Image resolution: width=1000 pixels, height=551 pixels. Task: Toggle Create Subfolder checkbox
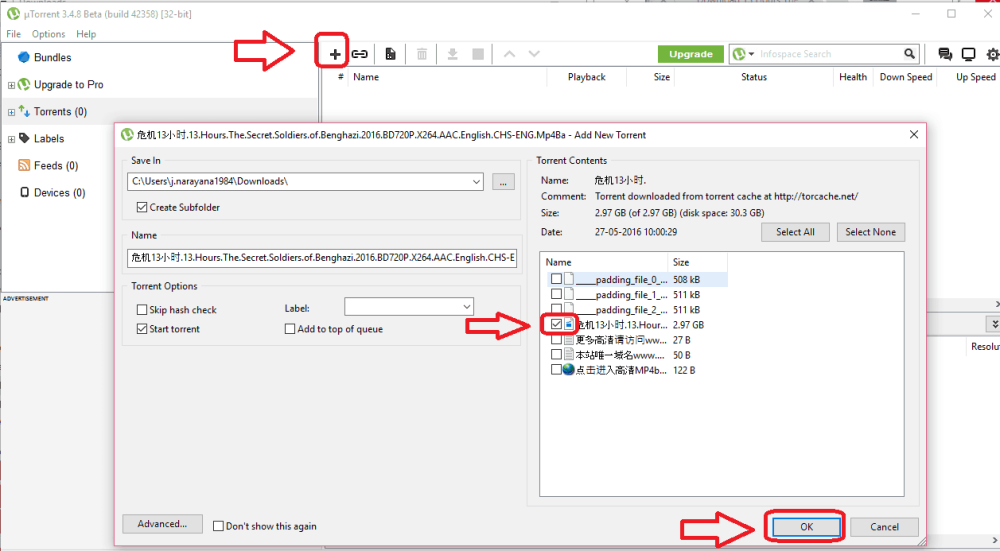pos(142,207)
